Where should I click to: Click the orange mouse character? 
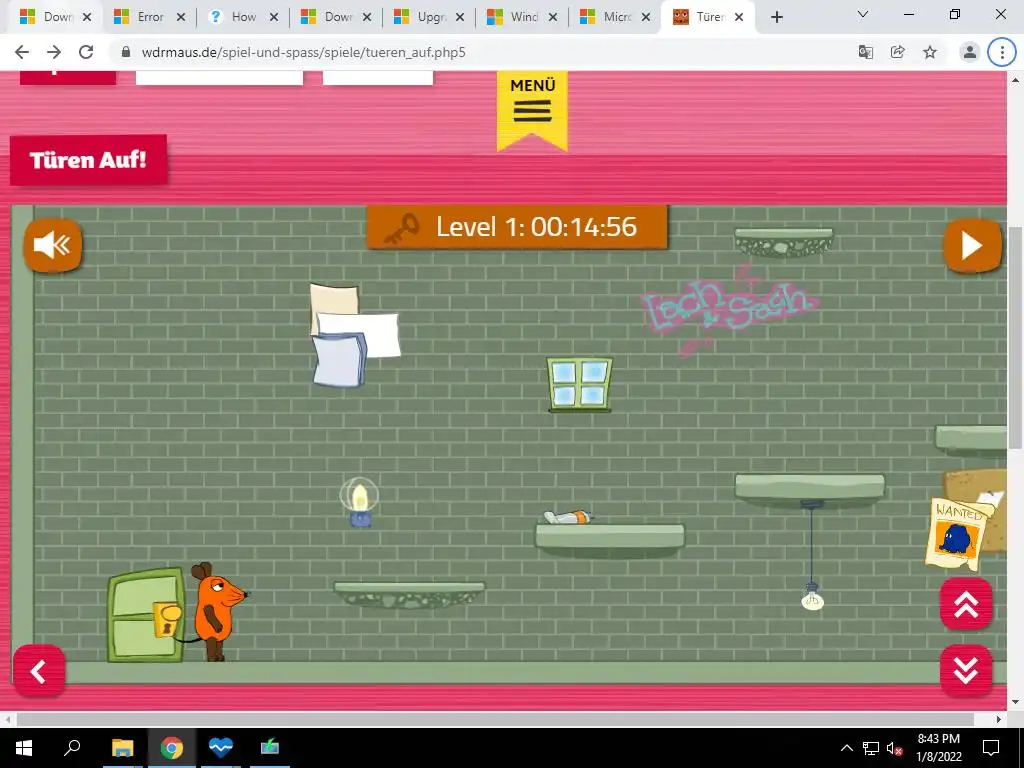[x=218, y=611]
